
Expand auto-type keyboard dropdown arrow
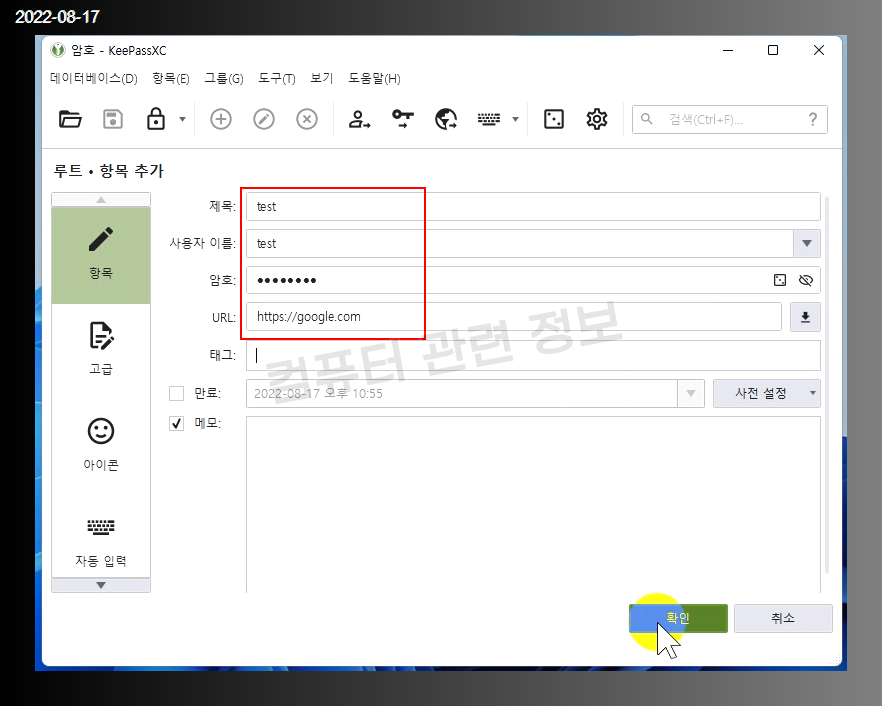coord(515,119)
